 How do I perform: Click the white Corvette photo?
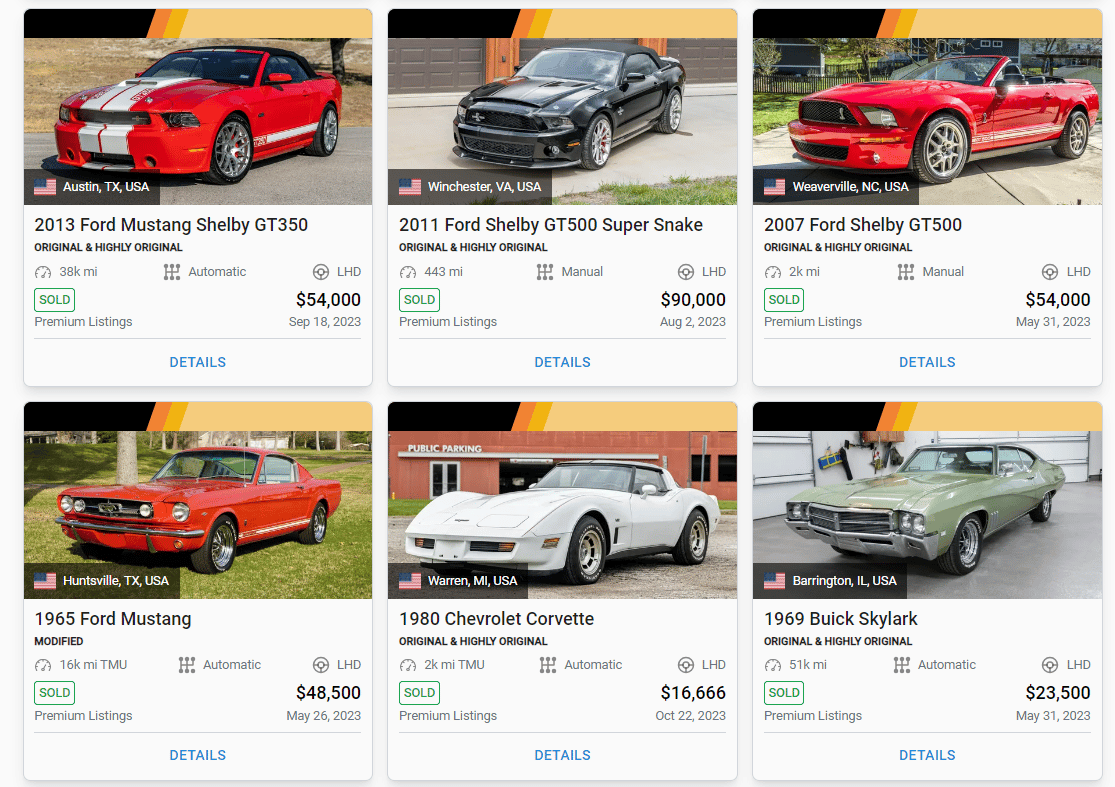(x=562, y=515)
